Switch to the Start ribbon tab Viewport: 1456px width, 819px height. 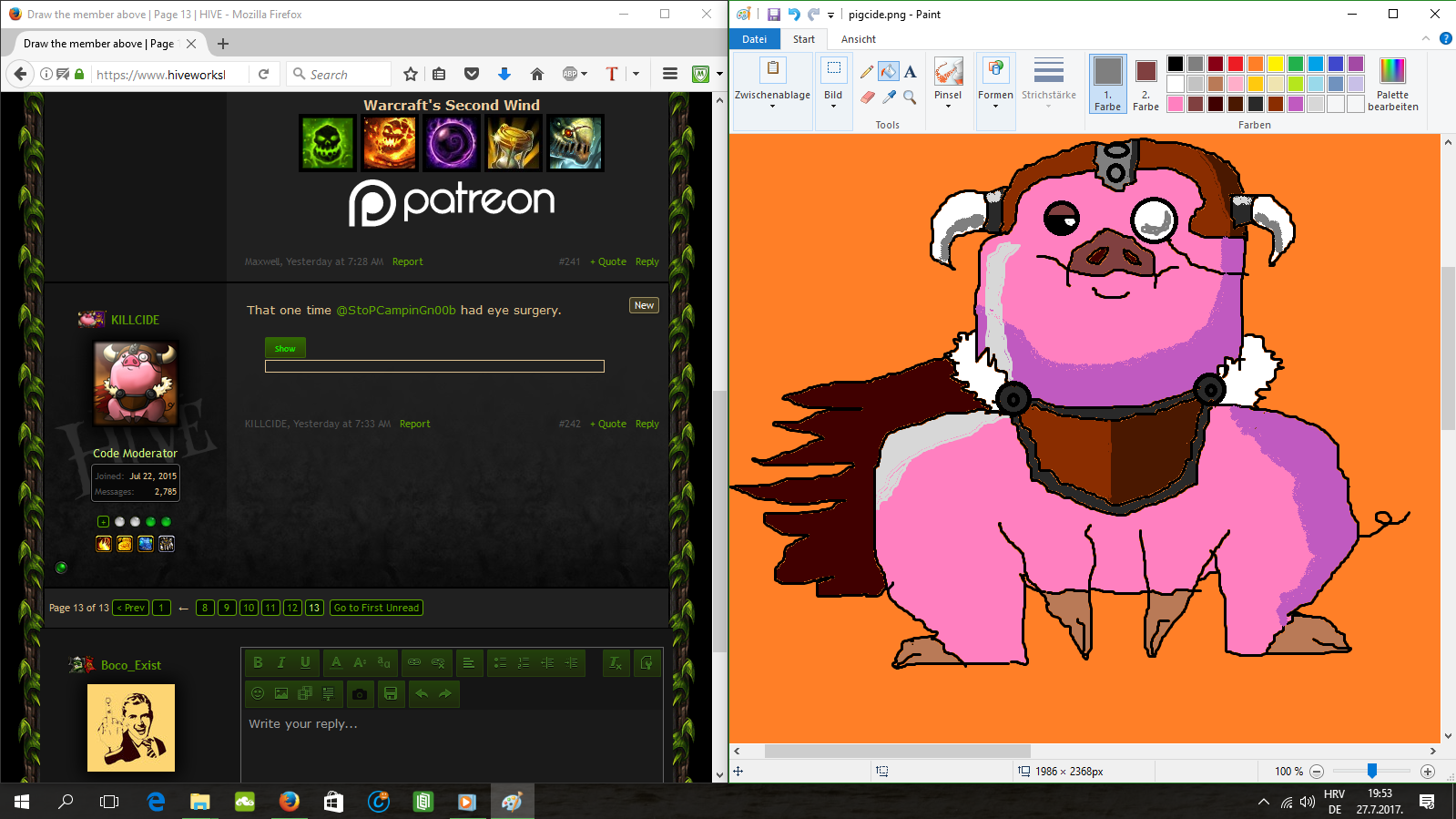[804, 39]
